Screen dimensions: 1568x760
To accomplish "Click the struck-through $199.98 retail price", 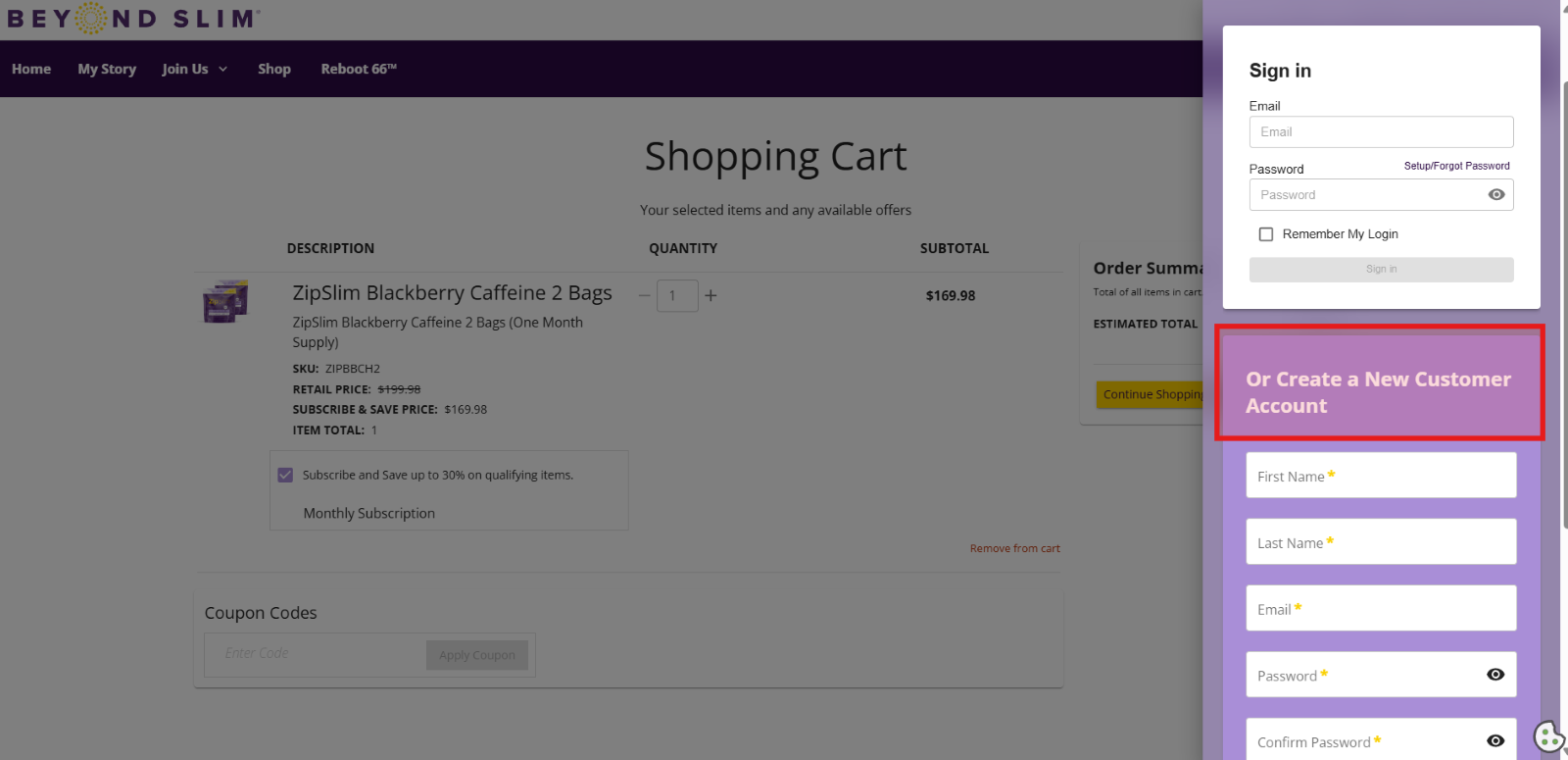I will click(x=399, y=389).
